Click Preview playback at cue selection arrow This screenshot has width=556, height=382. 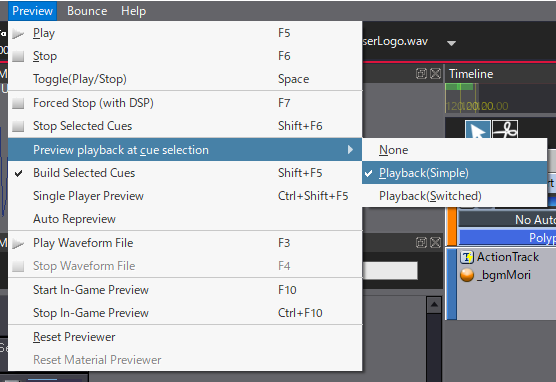coord(350,150)
